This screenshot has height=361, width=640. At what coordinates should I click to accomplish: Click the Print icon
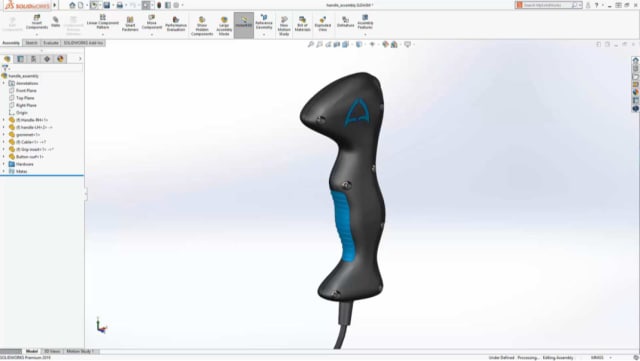tap(120, 5)
